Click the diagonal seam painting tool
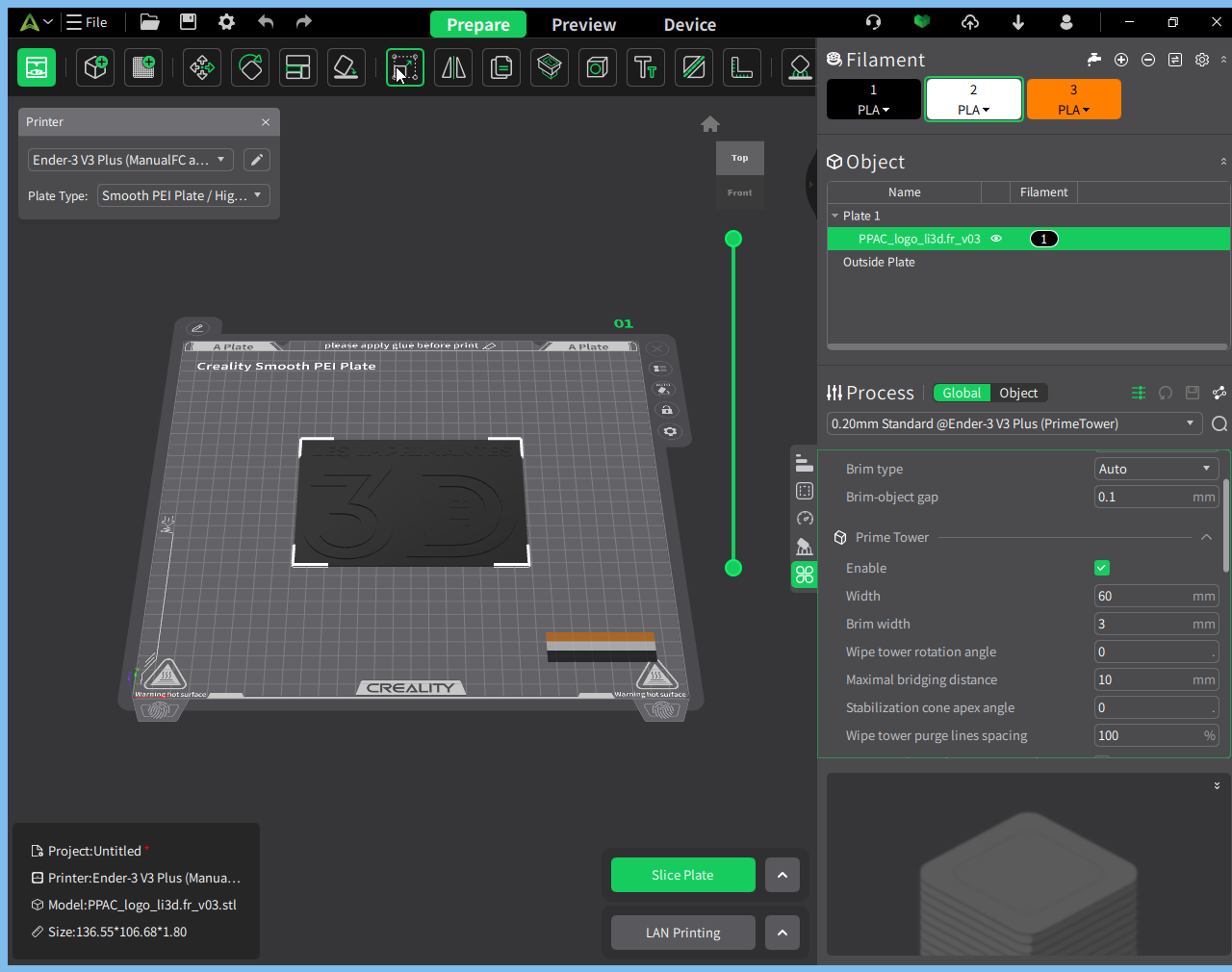This screenshot has height=972, width=1232. click(694, 67)
